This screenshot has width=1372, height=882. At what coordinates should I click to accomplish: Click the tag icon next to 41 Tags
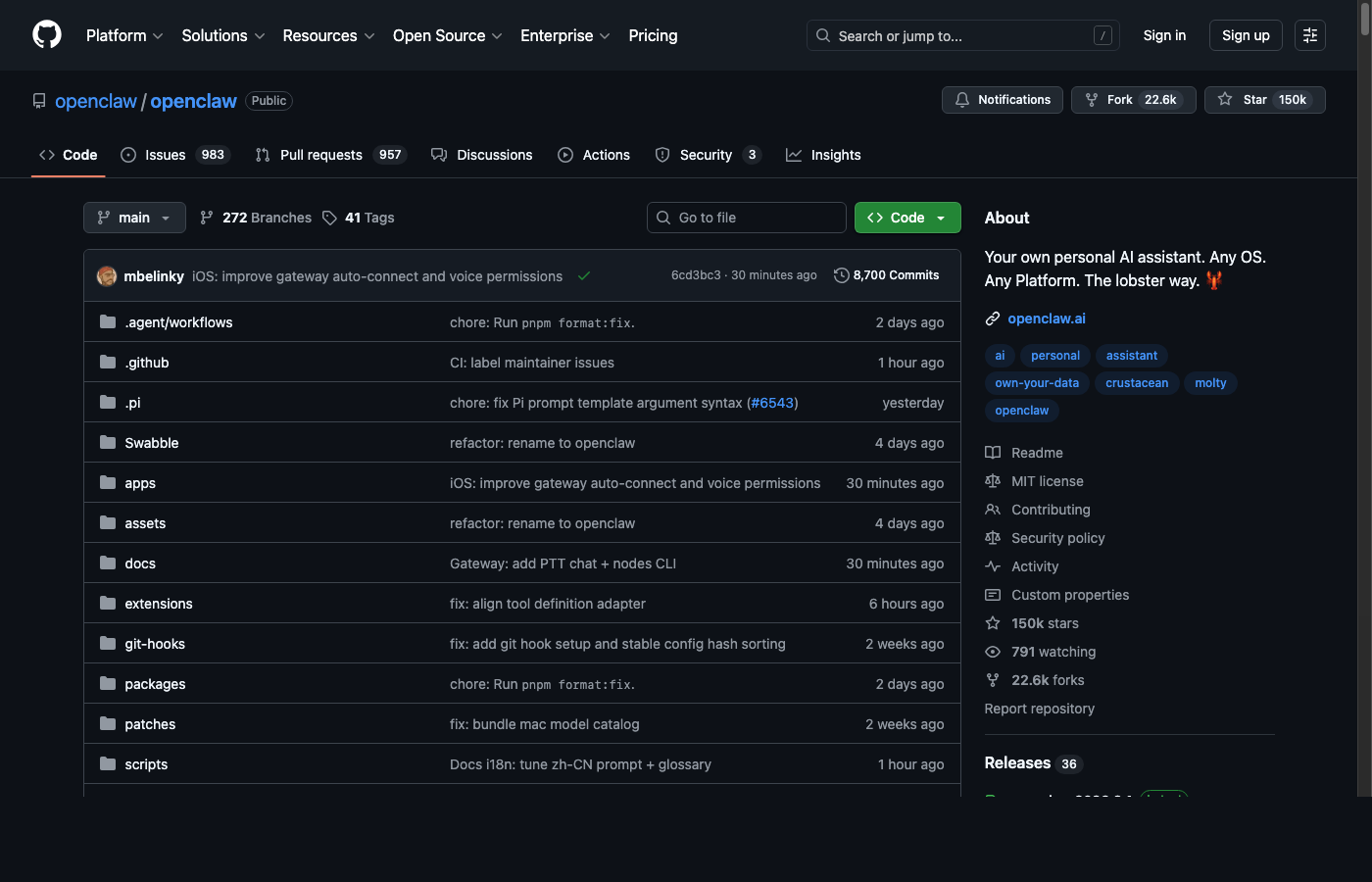coord(330,217)
